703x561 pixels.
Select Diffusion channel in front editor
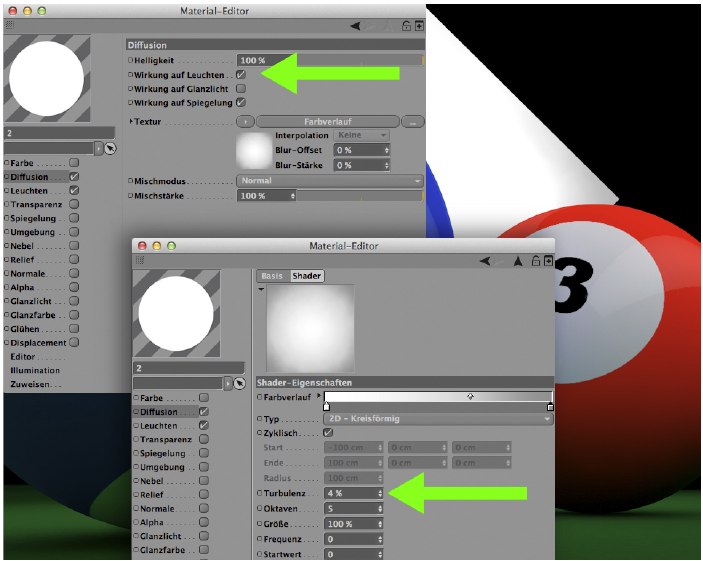coord(159,412)
